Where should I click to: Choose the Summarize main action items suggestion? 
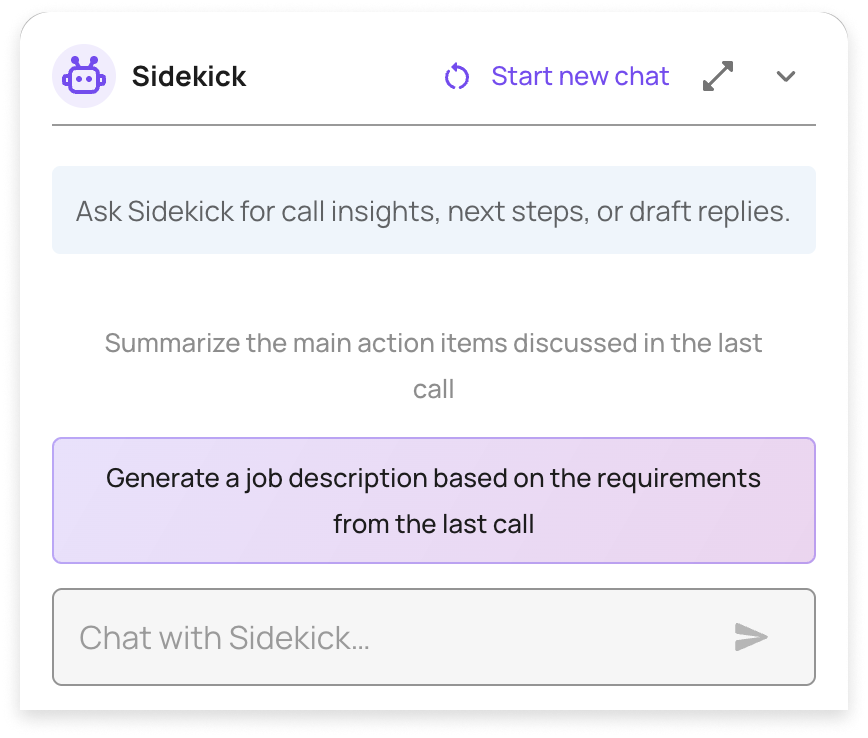pyautogui.click(x=433, y=365)
